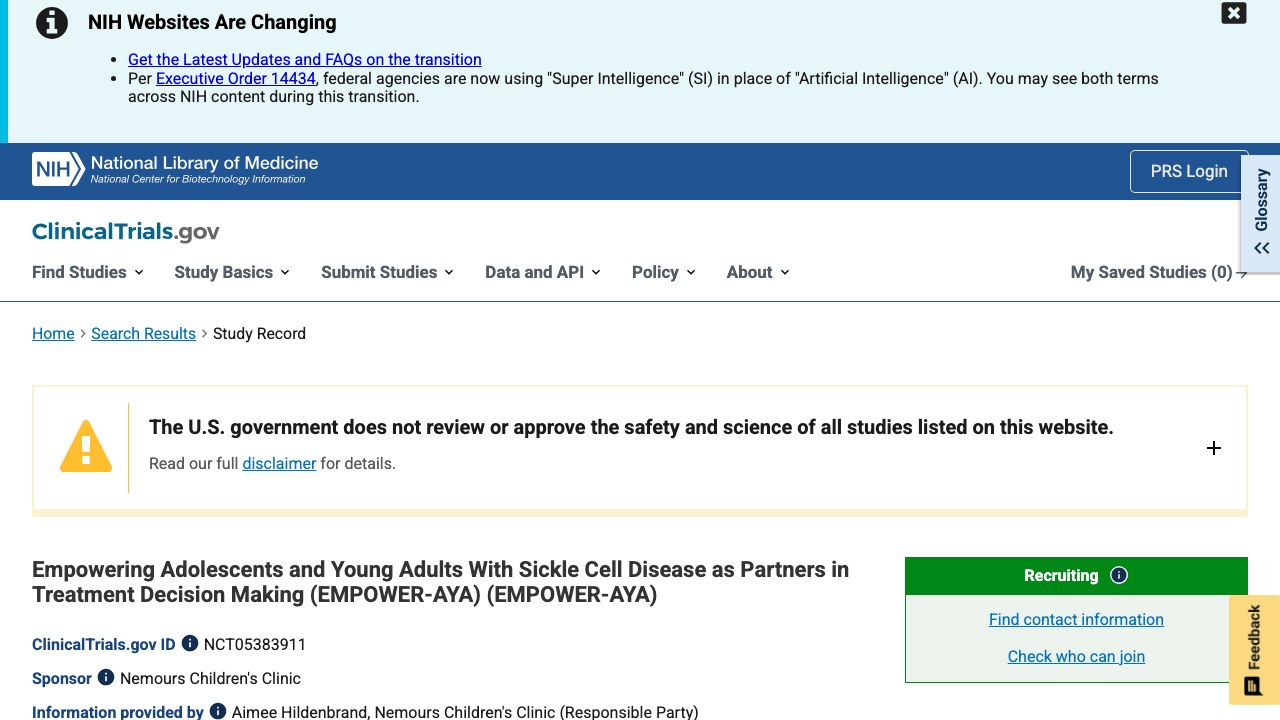The width and height of the screenshot is (1280, 720).
Task: Open Latest Updates and FAQs link
Action: pyautogui.click(x=305, y=60)
